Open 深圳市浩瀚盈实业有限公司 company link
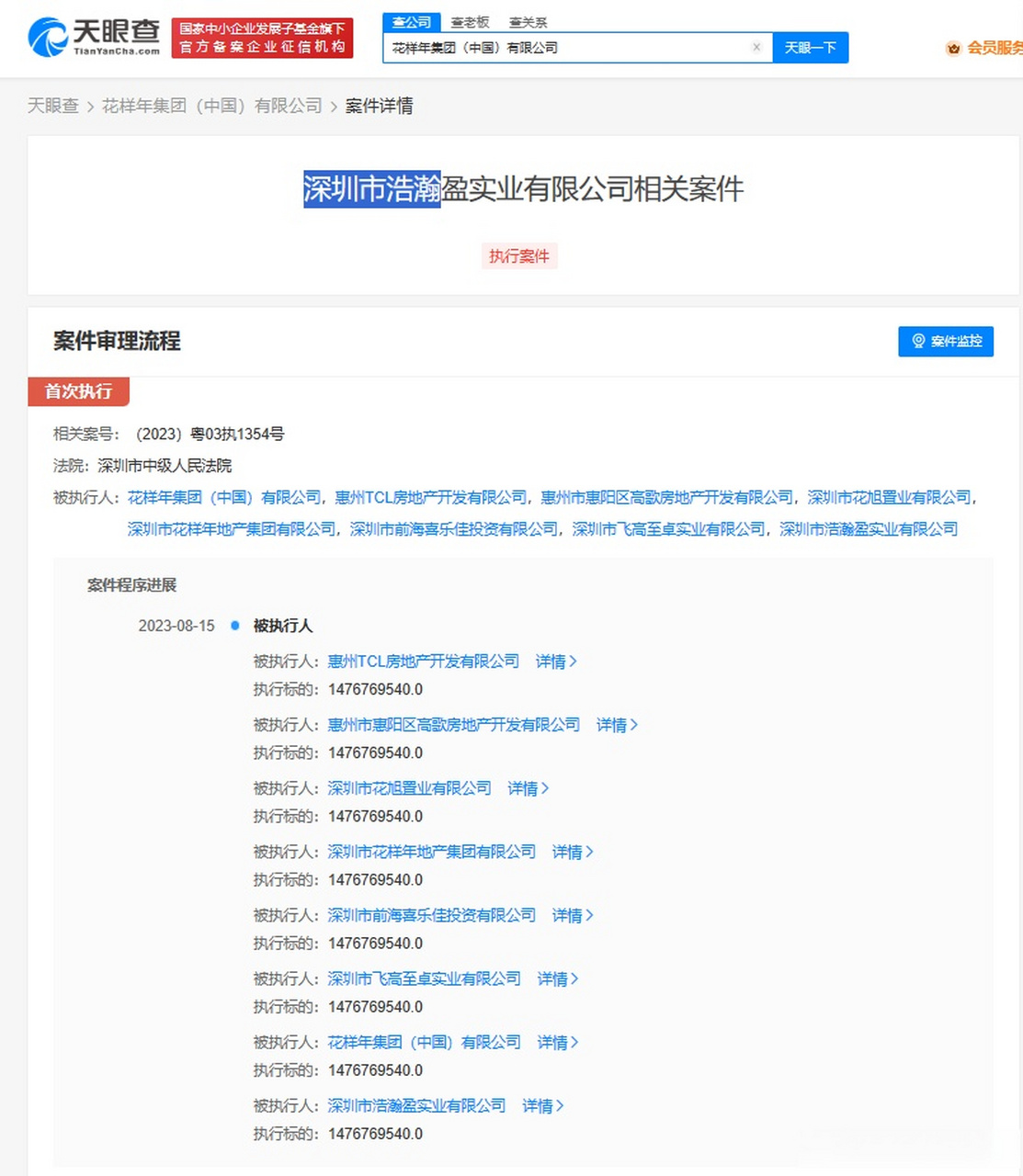The image size is (1023, 1176). click(419, 1105)
